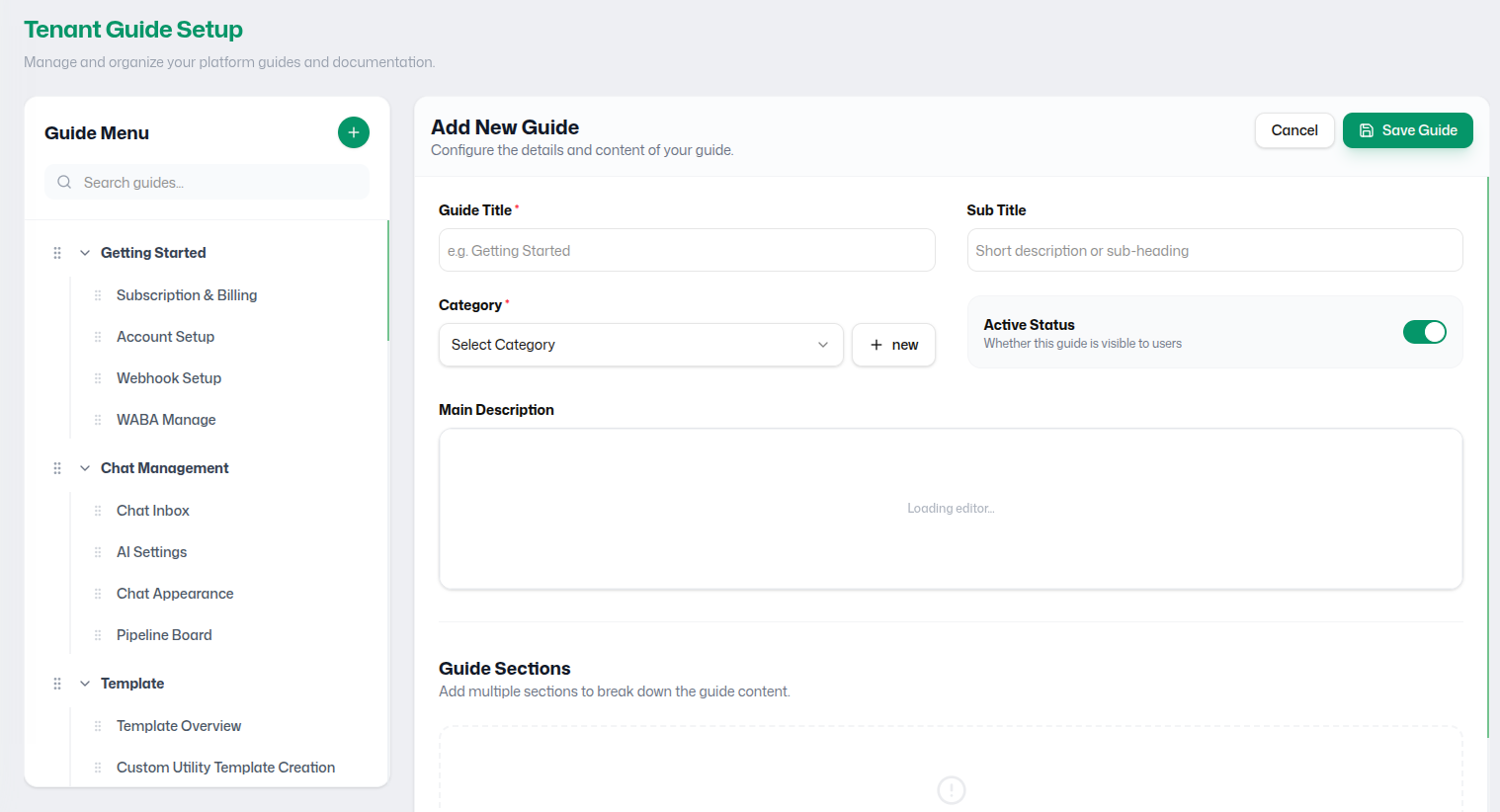Collapse the Chat Management category
Image resolution: width=1500 pixels, height=812 pixels.
point(85,468)
